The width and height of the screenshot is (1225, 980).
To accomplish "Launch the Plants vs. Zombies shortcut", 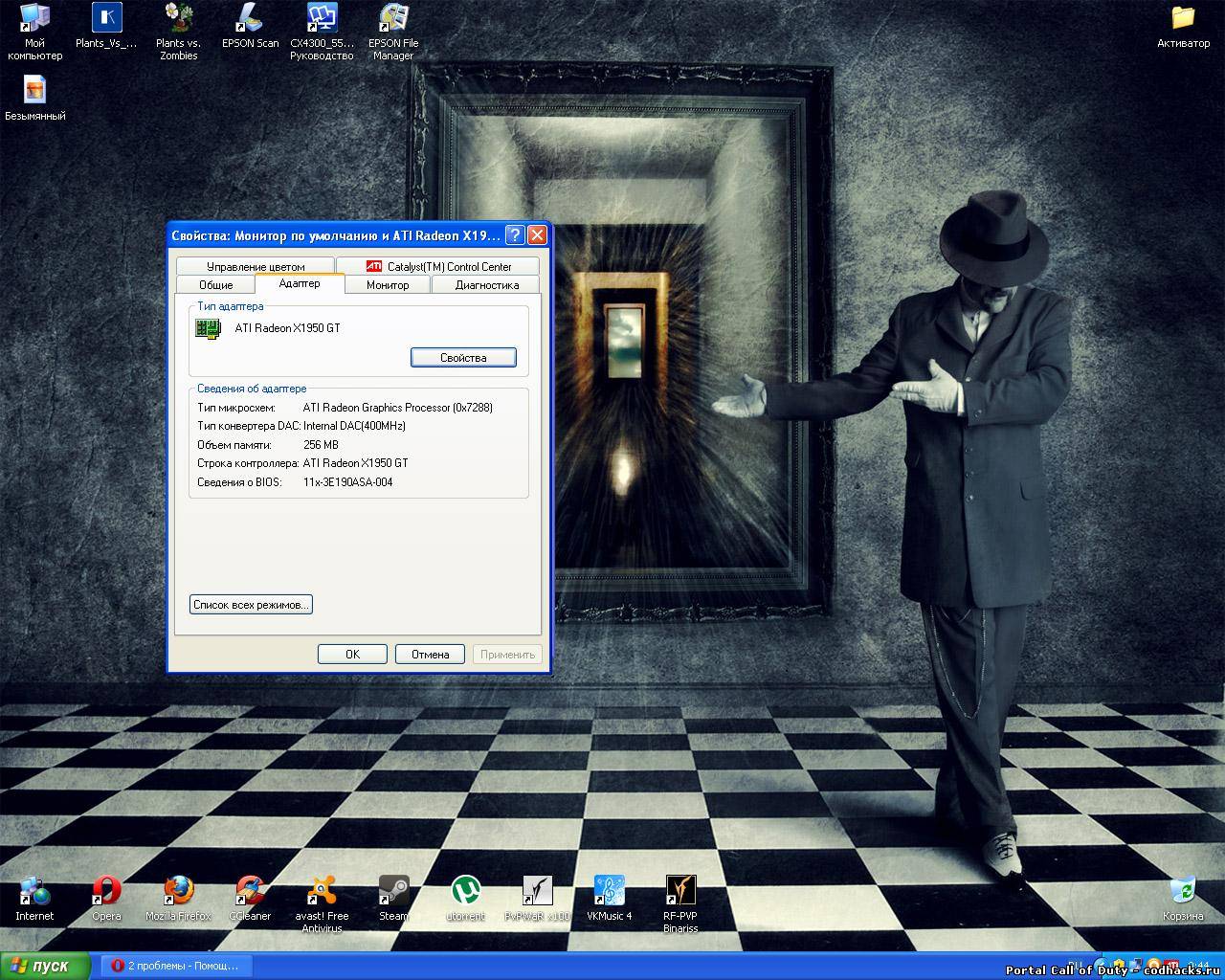I will pos(178,32).
